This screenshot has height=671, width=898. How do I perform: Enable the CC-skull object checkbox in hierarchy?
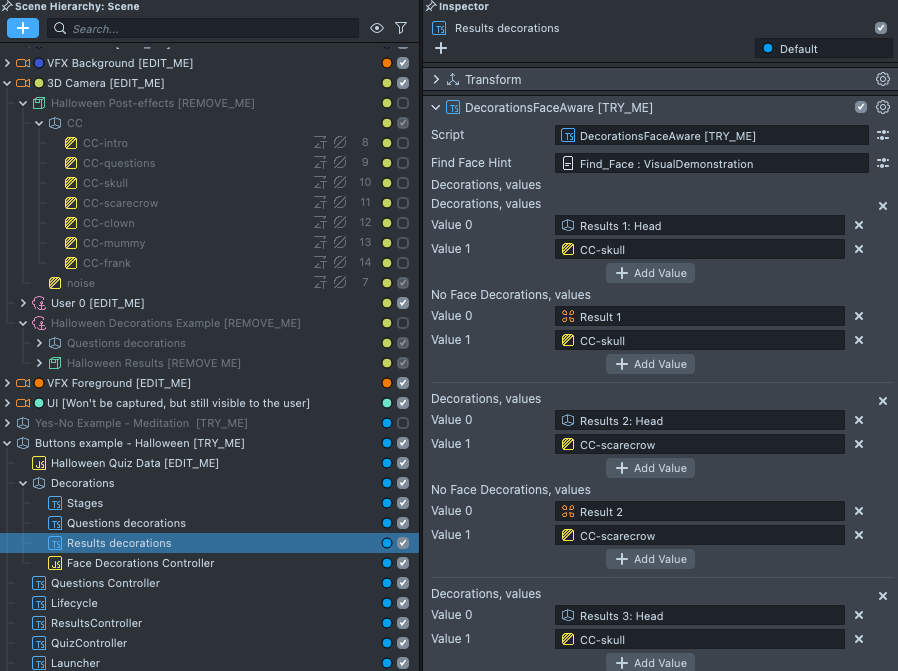tap(403, 183)
